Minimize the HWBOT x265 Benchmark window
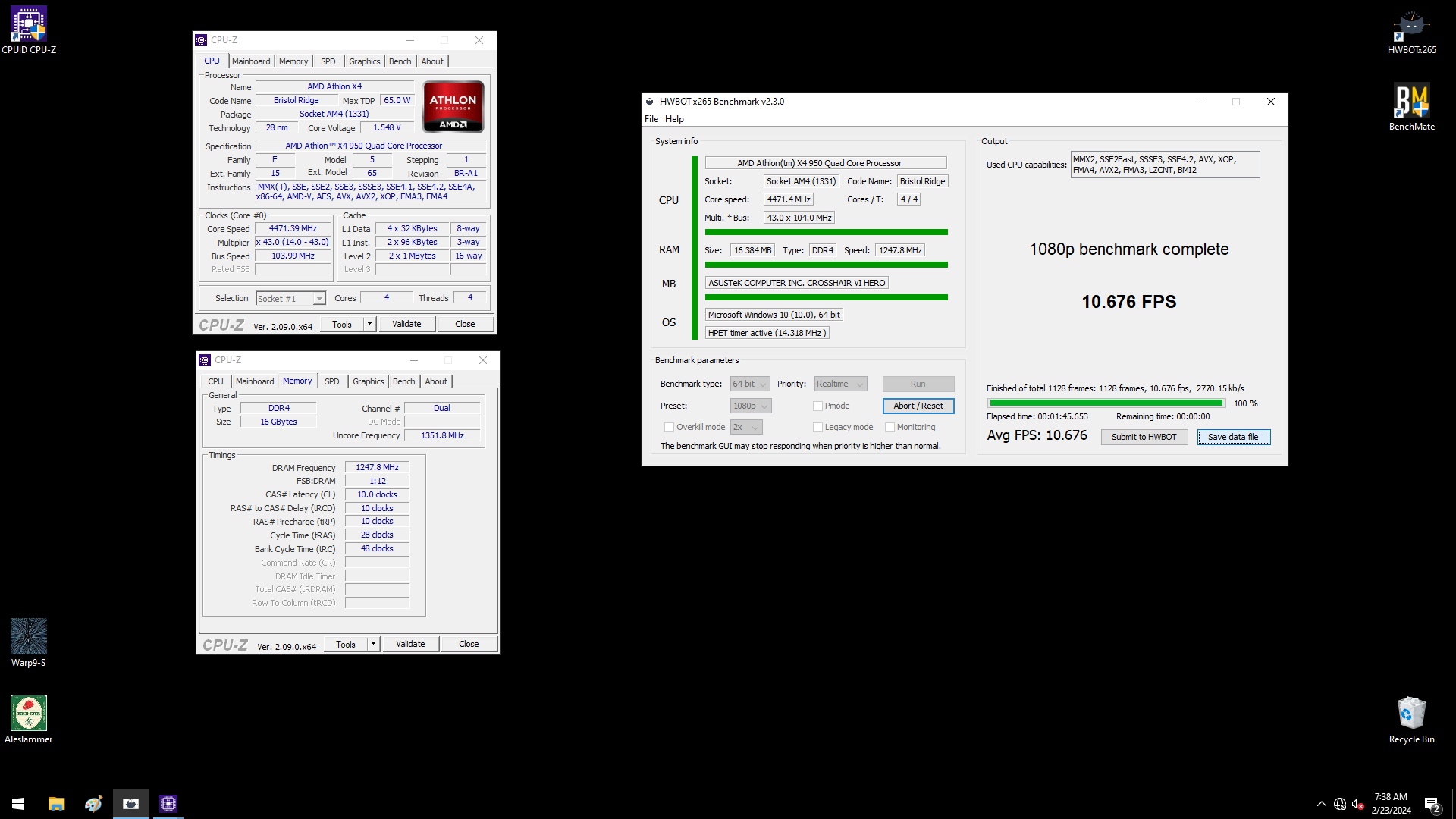Screen dimensions: 1456x819 pyautogui.click(x=1202, y=102)
